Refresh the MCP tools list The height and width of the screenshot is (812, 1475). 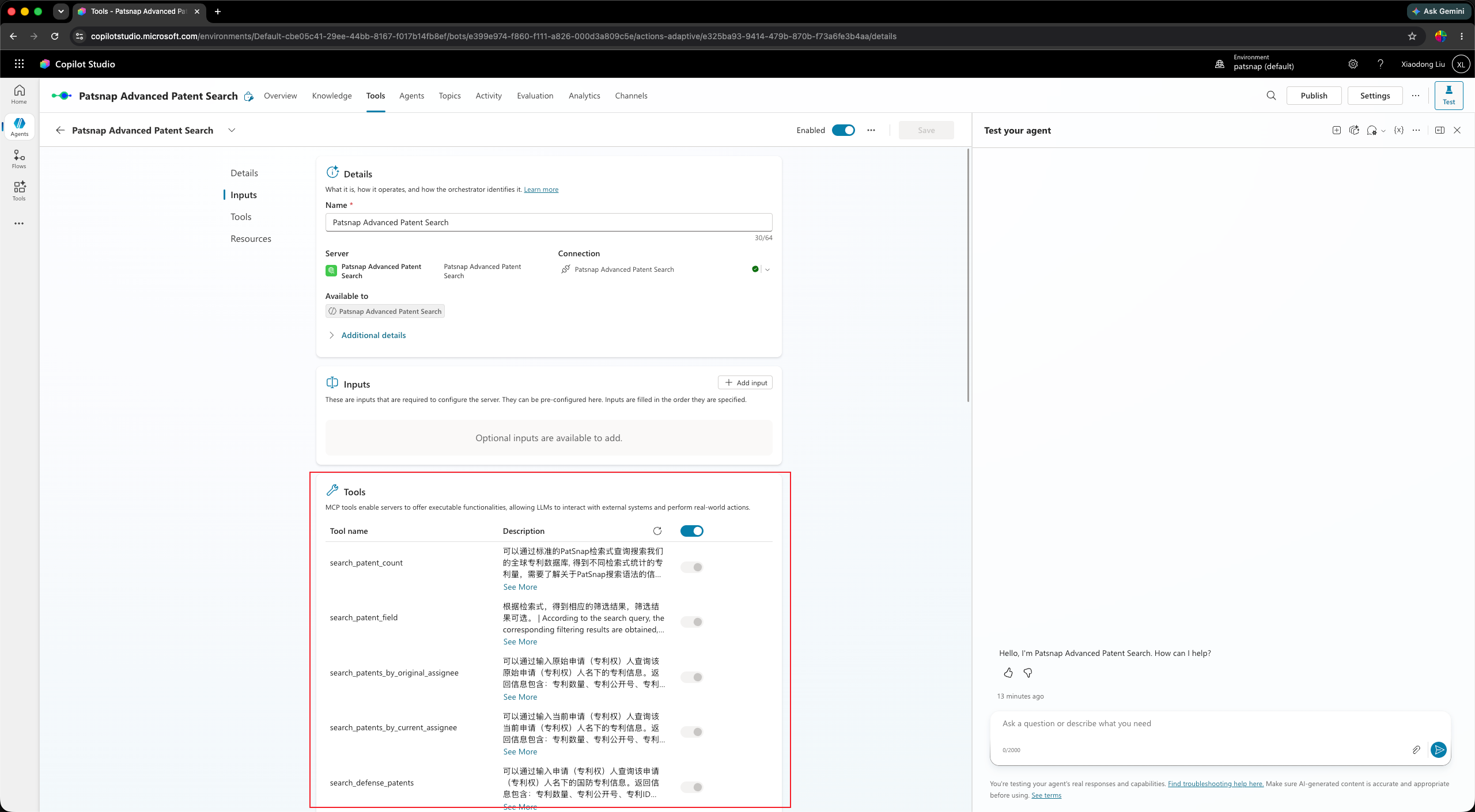[657, 531]
